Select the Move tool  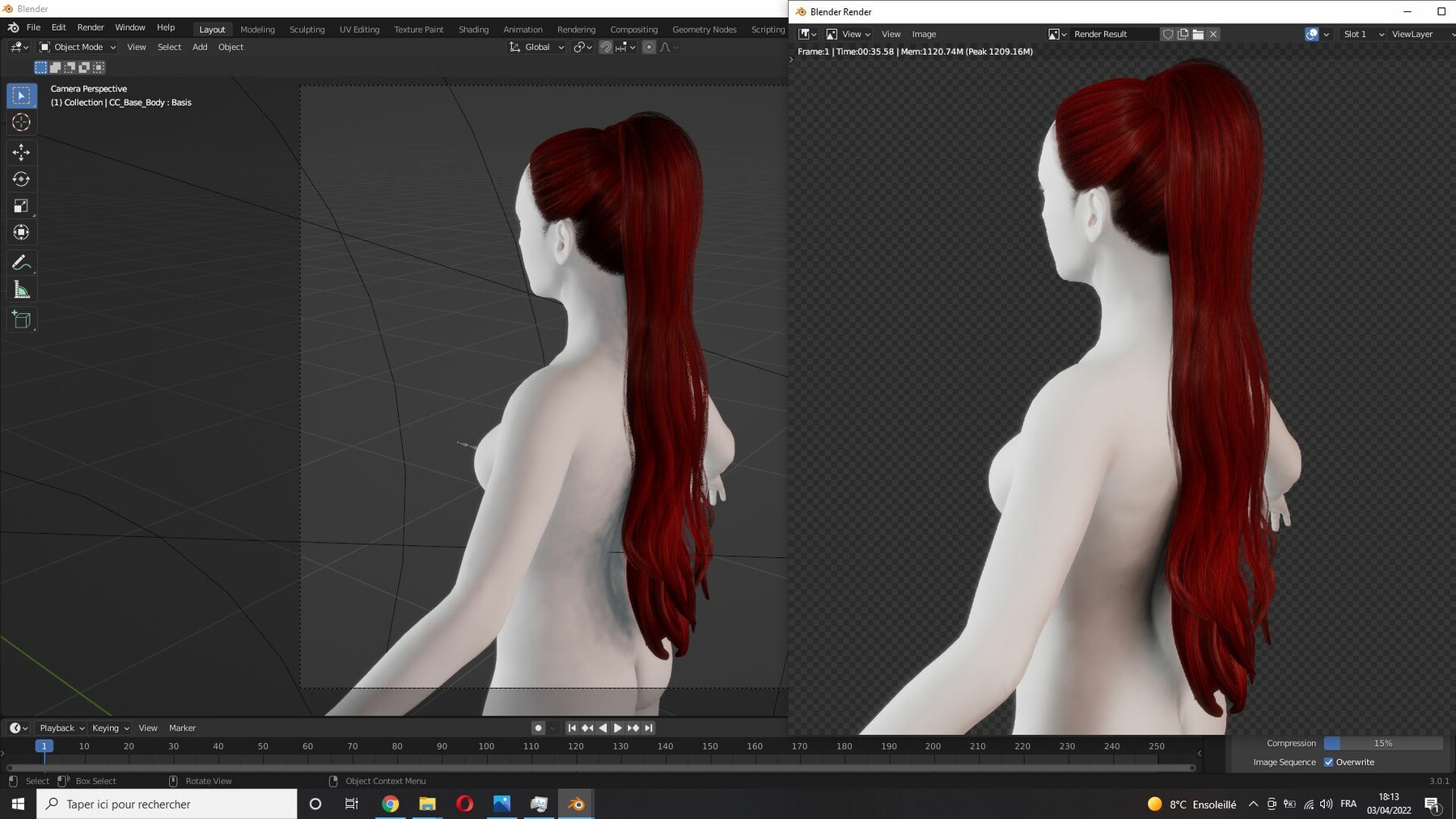(22, 152)
